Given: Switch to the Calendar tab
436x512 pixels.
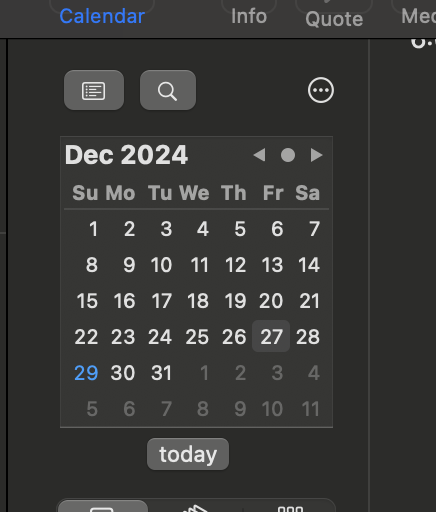Looking at the screenshot, I should click(x=102, y=16).
